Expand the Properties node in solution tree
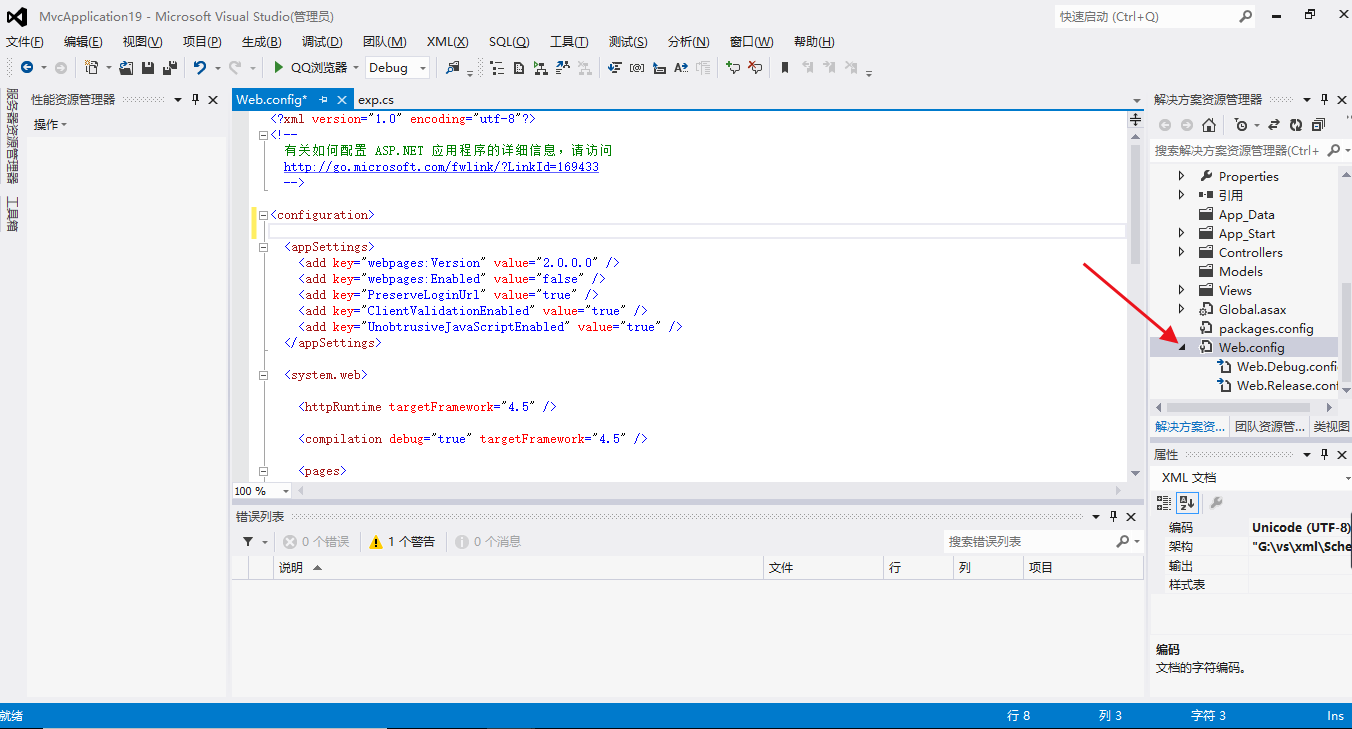Viewport: 1352px width, 729px height. coord(1181,176)
